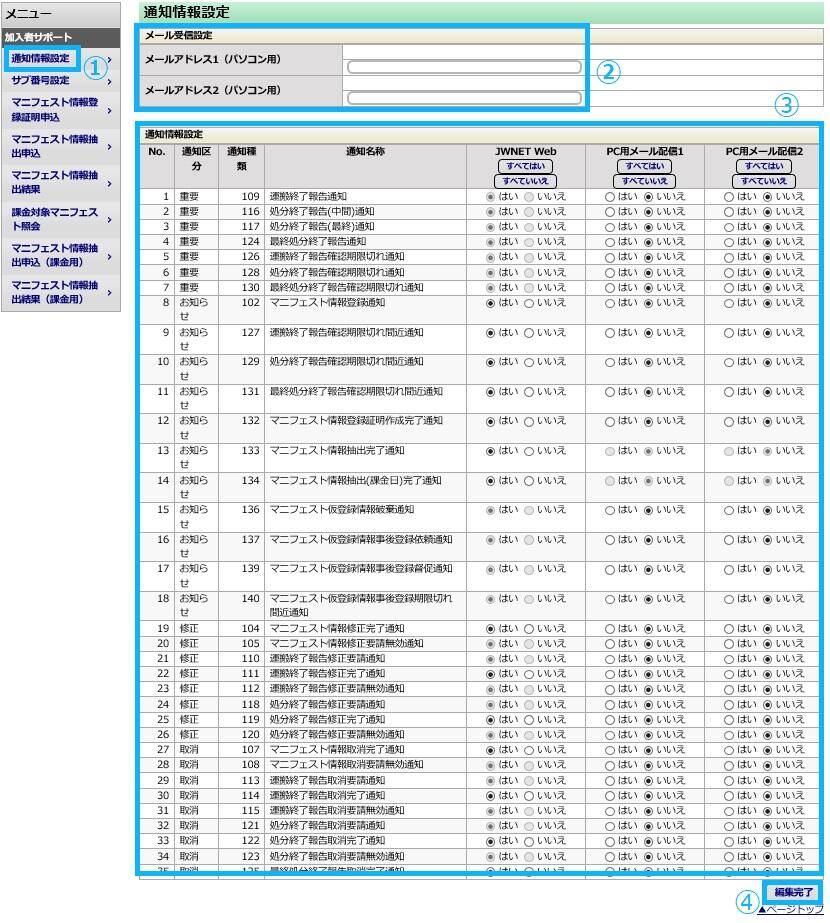
Task: Set PC用メール配信1 to はい for notification 139
Action: tap(609, 569)
